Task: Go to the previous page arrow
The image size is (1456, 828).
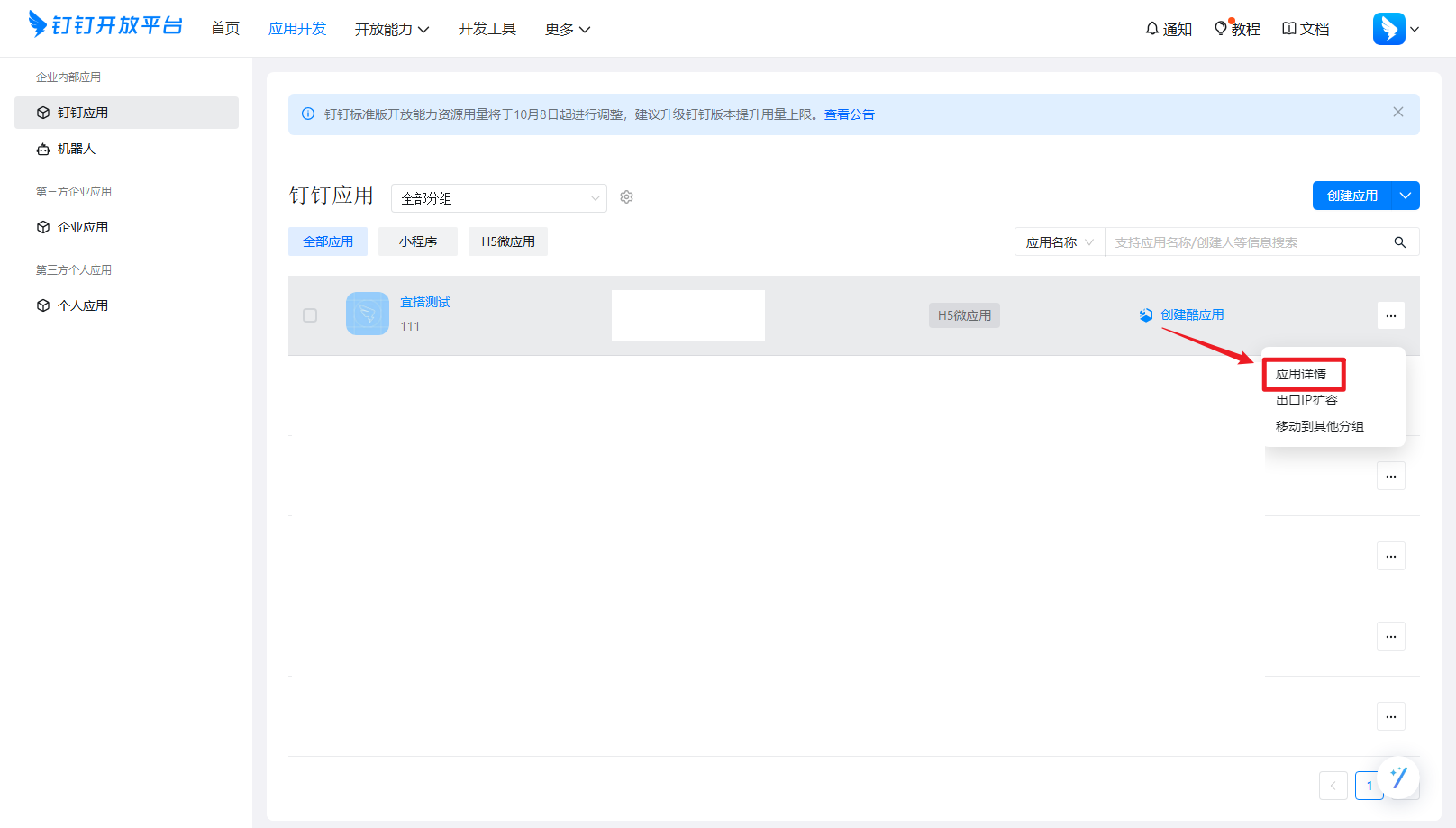Action: click(1333, 786)
